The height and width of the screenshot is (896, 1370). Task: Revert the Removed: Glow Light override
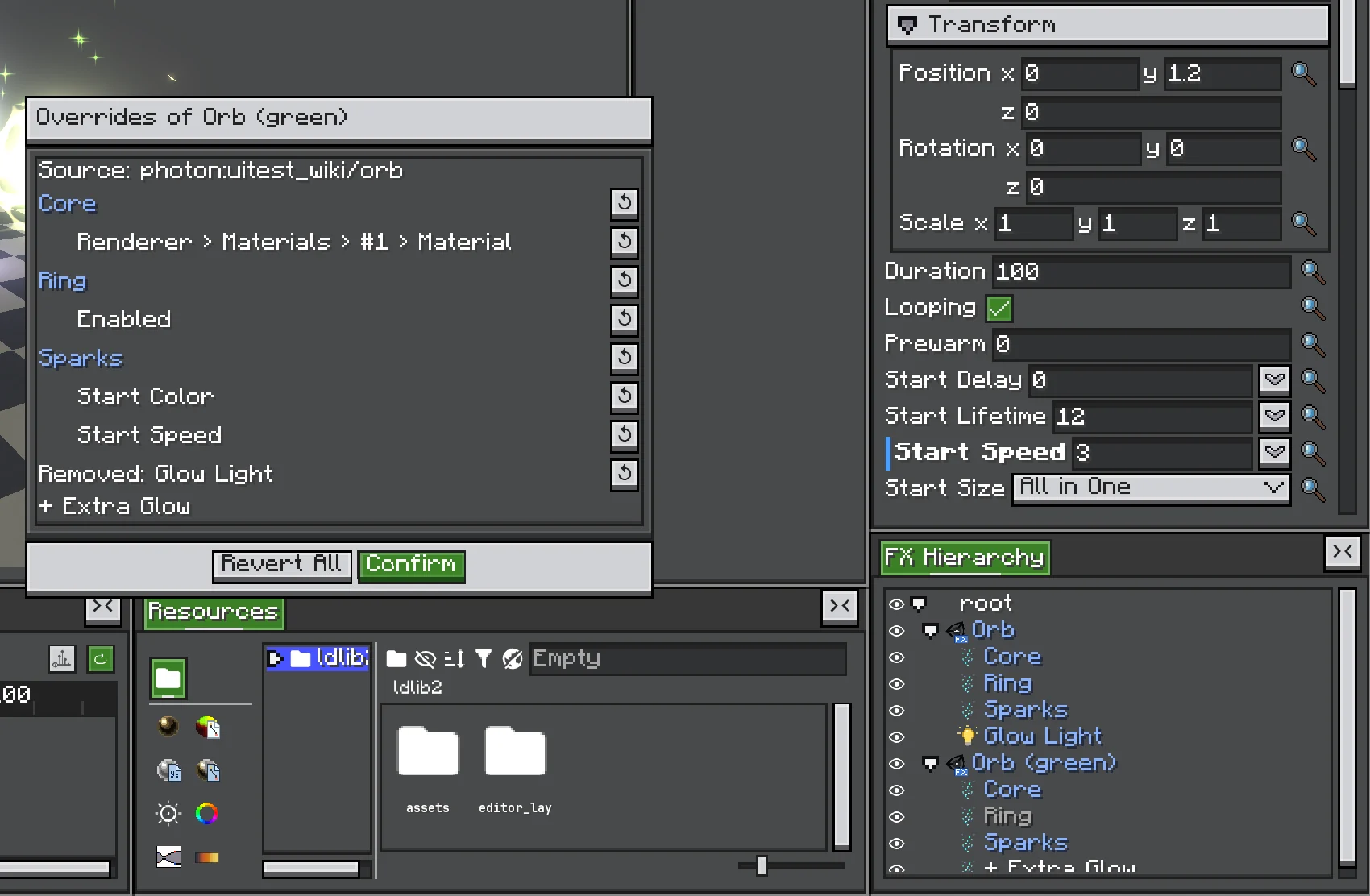pyautogui.click(x=625, y=474)
